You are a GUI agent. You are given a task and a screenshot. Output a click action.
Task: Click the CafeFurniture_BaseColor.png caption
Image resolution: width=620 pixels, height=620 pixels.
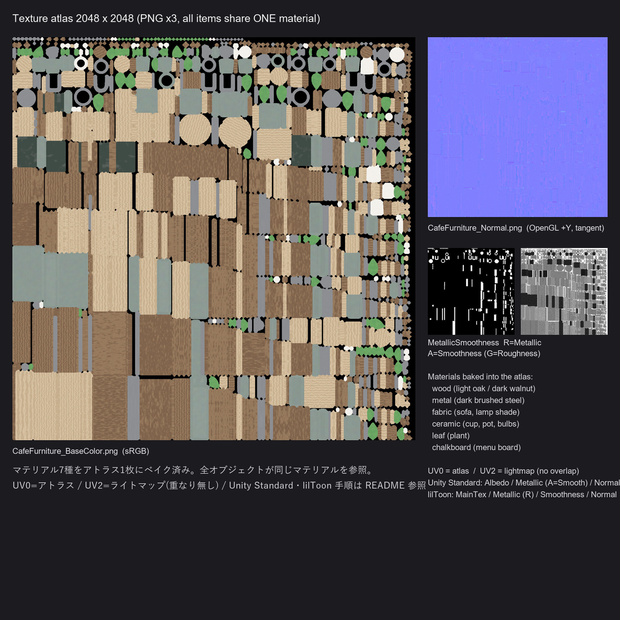tap(81, 451)
